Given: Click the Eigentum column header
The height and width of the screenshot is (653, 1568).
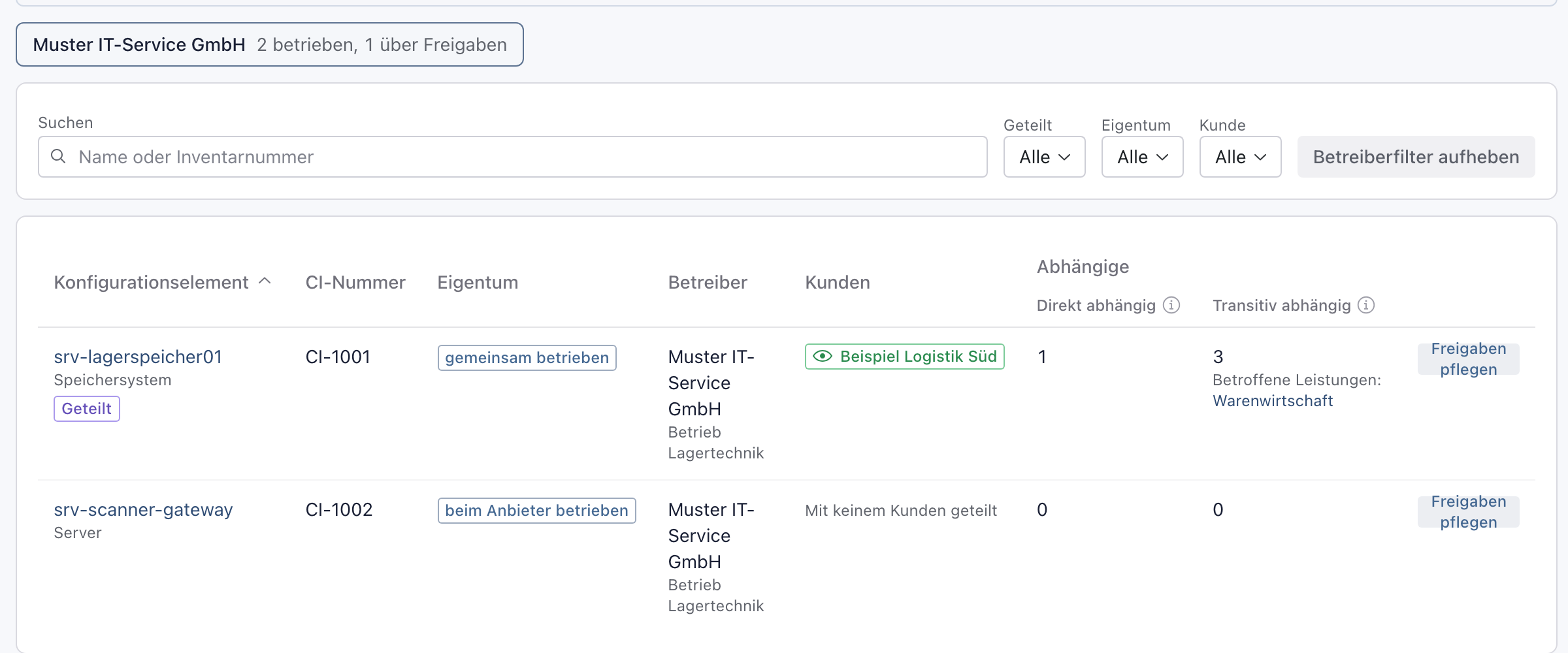Looking at the screenshot, I should (478, 282).
